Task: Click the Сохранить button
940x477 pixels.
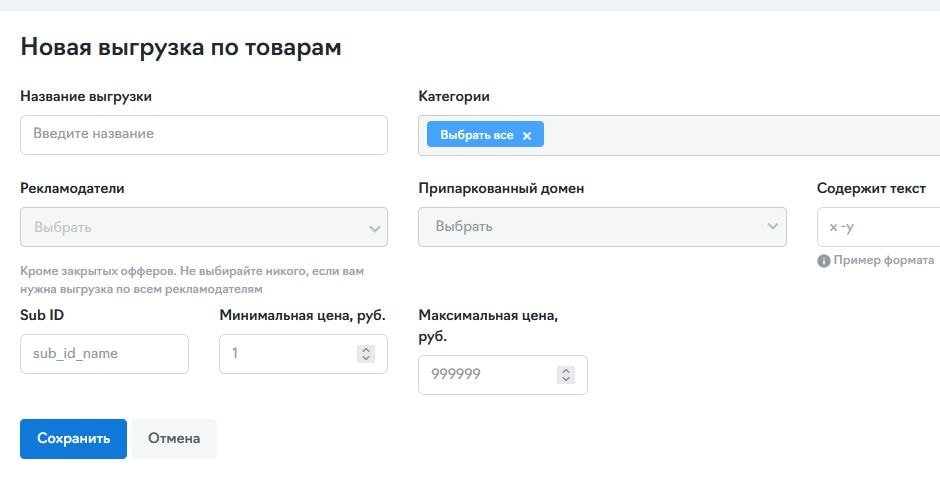Action: tap(73, 439)
